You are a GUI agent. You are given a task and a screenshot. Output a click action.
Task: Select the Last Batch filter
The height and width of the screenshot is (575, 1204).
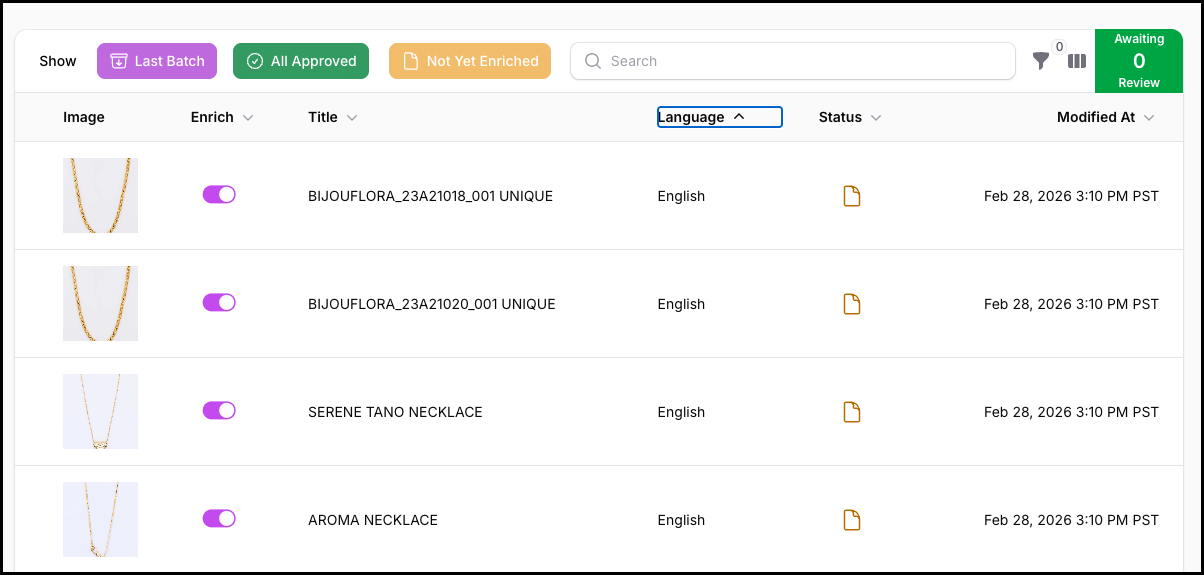click(x=156, y=61)
